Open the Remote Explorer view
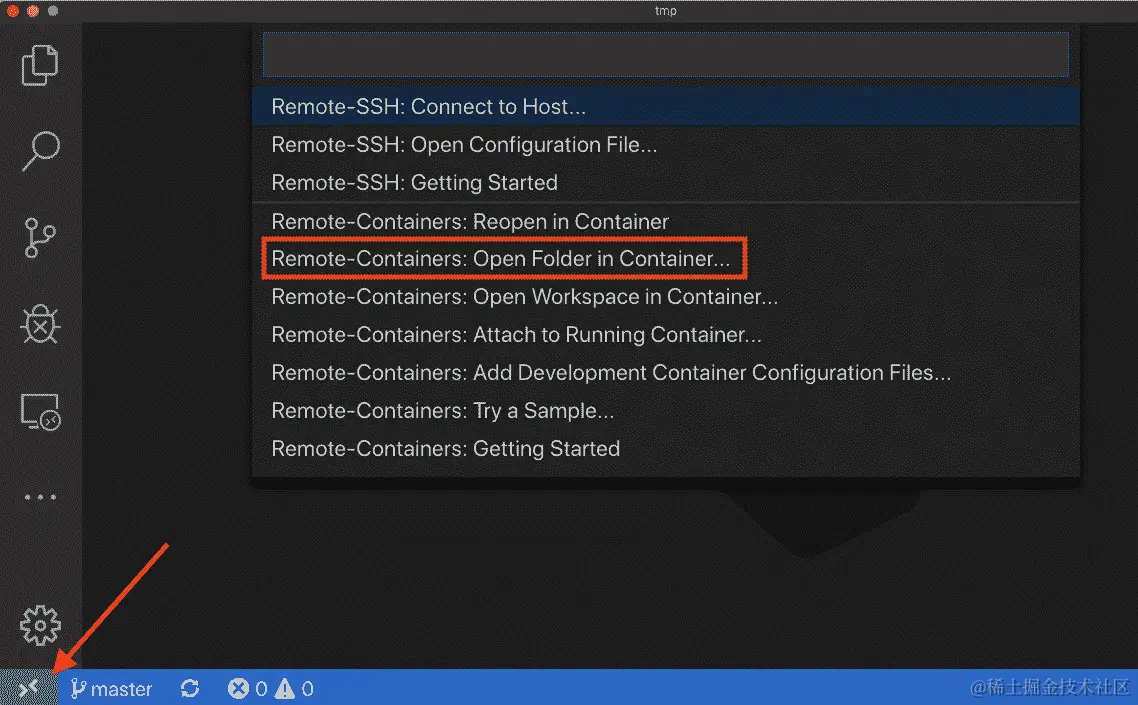 41,412
